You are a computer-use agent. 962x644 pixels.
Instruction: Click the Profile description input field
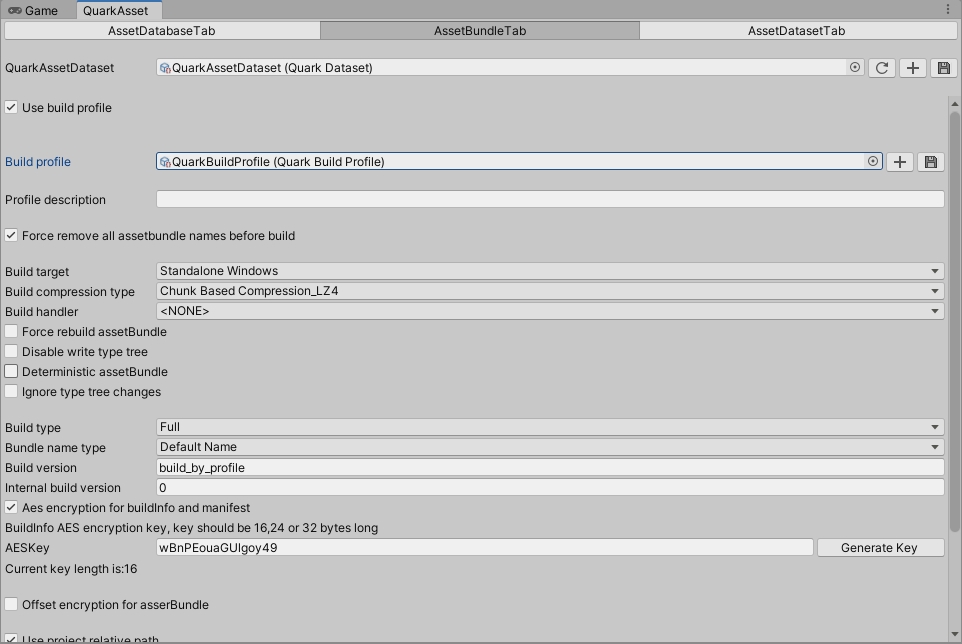(x=550, y=199)
